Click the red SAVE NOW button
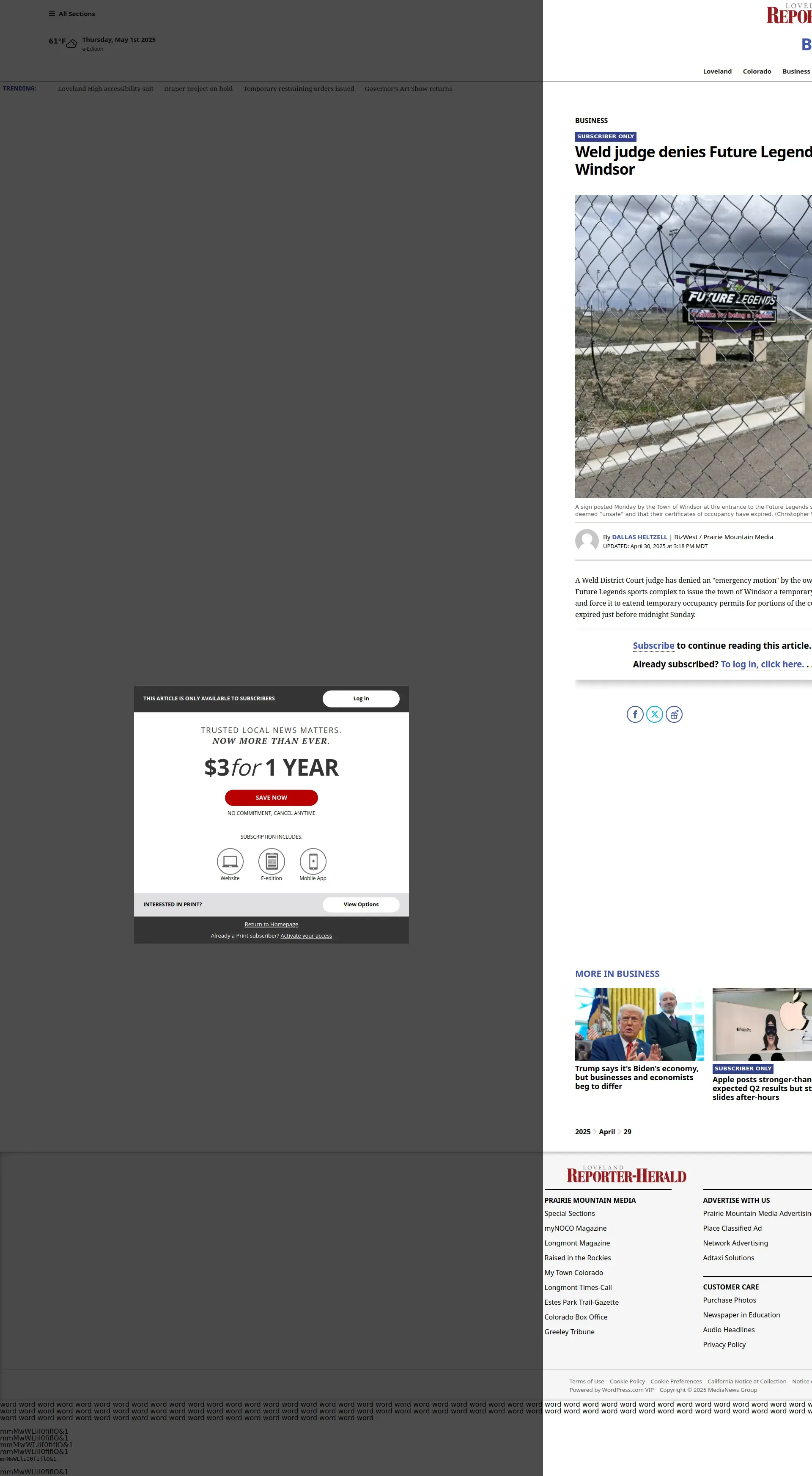 [x=272, y=798]
